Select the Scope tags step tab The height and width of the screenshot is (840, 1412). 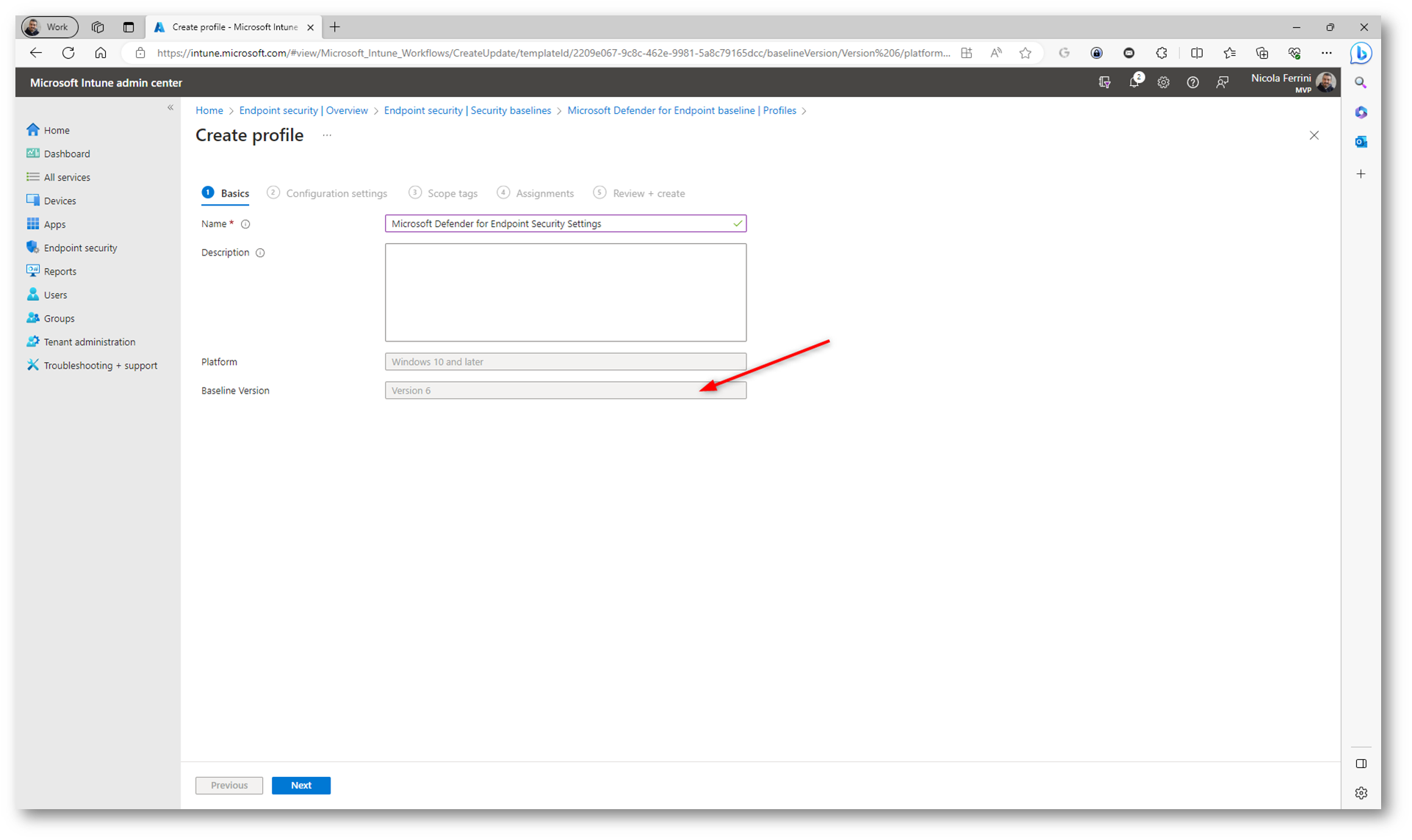click(x=443, y=193)
